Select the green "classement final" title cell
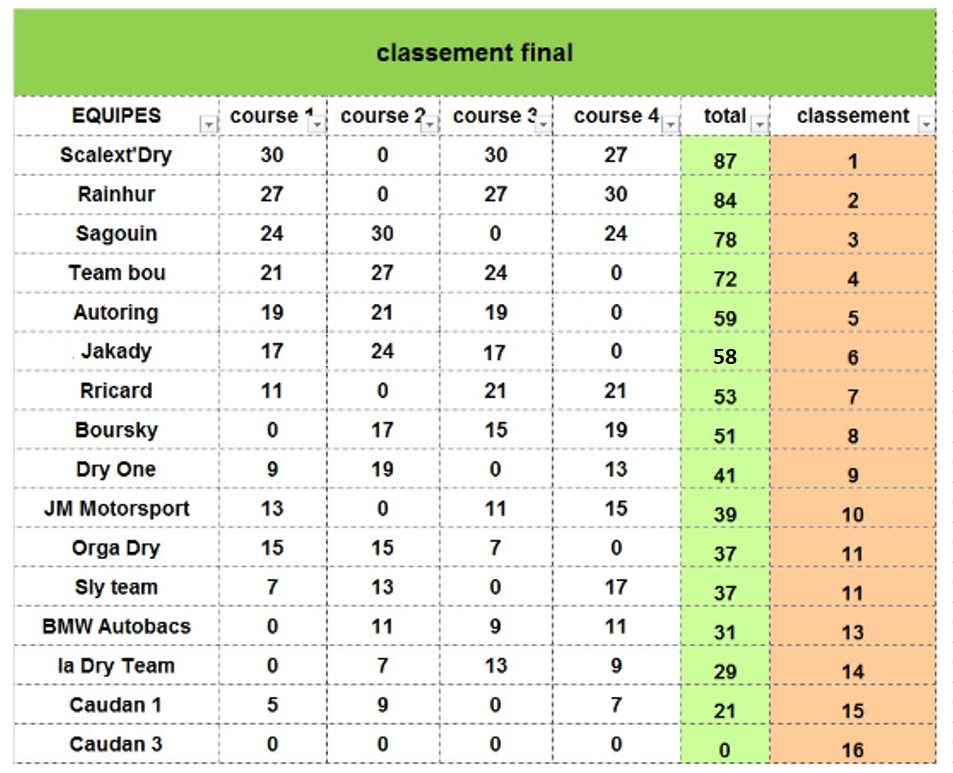Screen dimensions: 953x773 pos(474,53)
